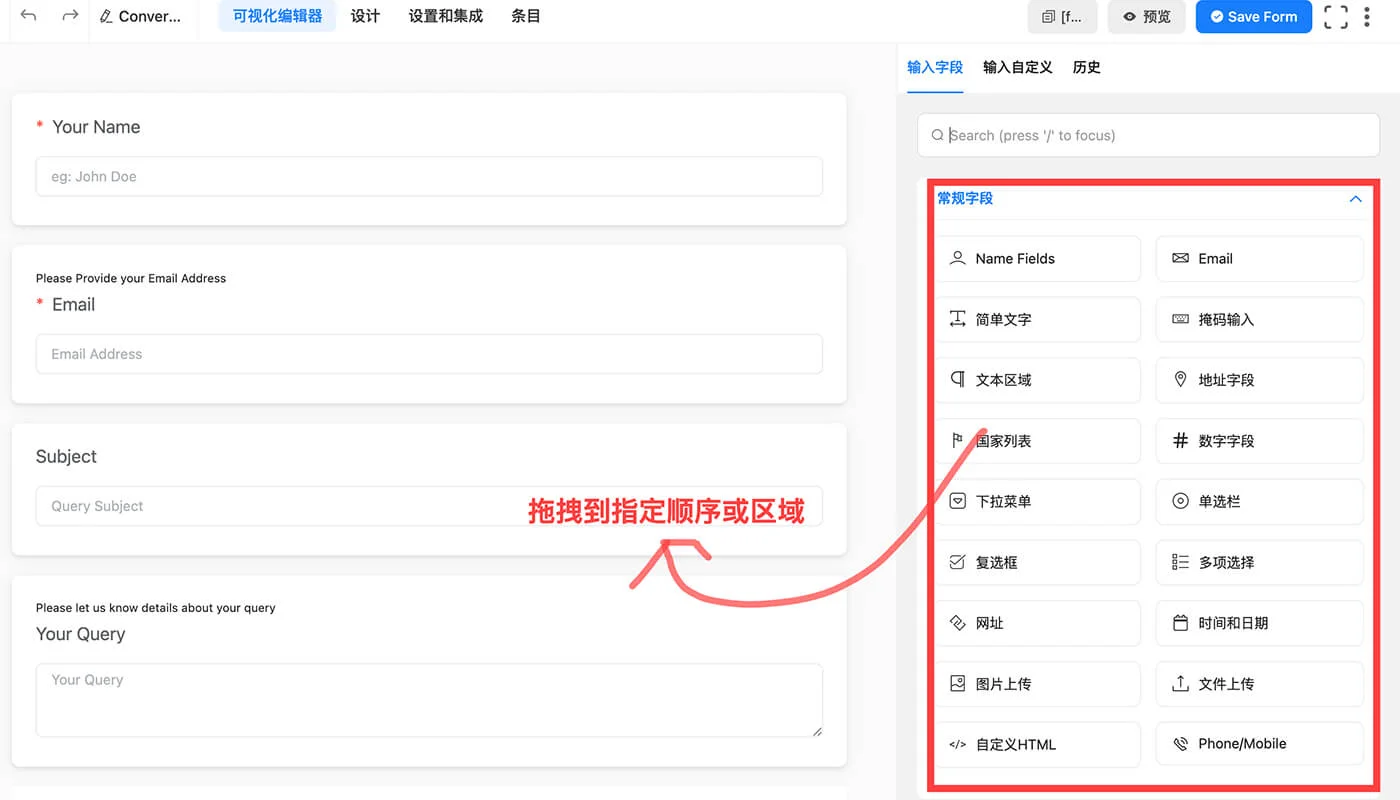Image resolution: width=1400 pixels, height=800 pixels.
Task: Add a 下拉菜单 (dropdown) field
Action: 1038,501
